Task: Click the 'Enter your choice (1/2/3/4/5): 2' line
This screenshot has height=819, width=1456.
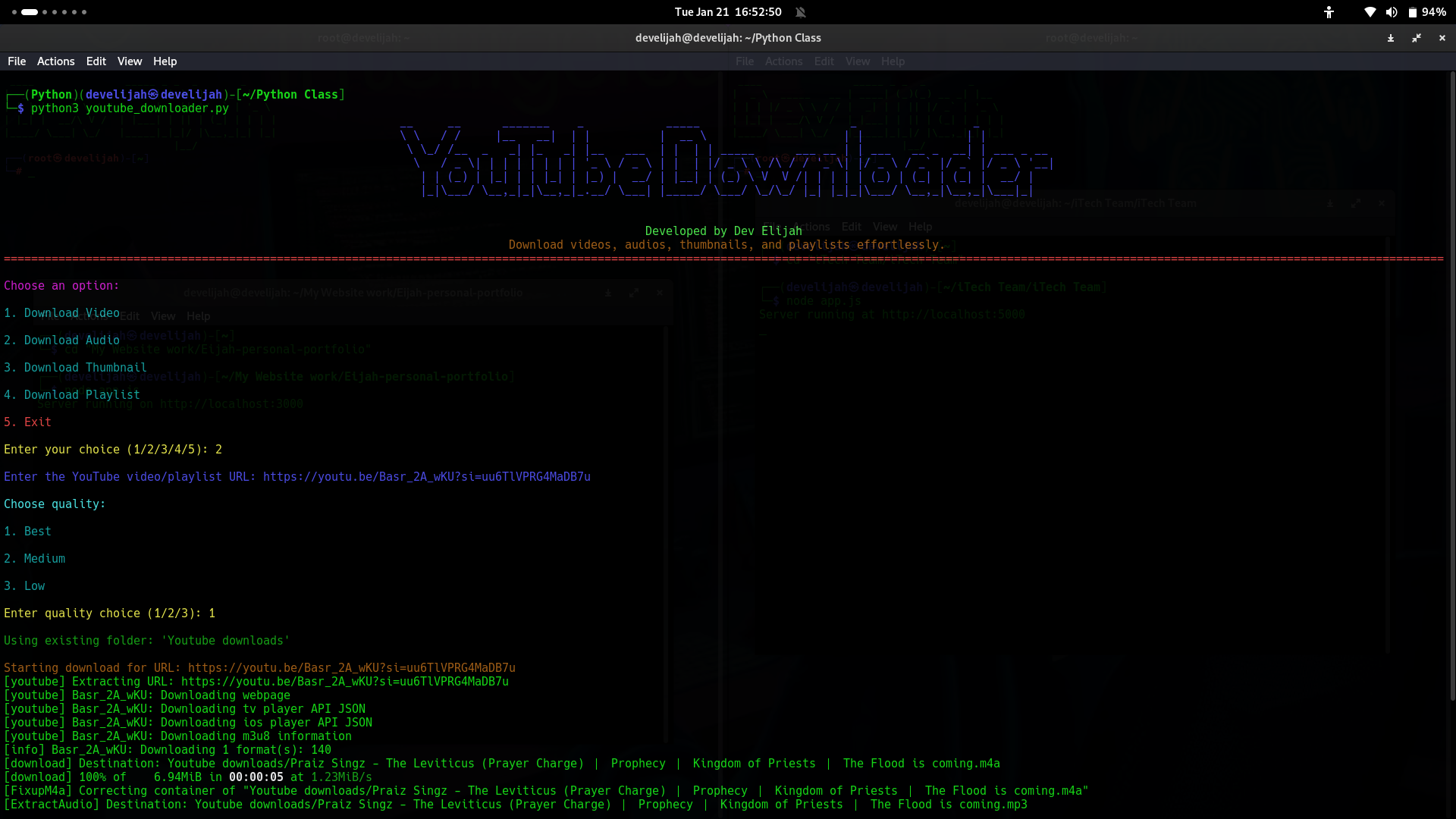Action: tap(113, 450)
